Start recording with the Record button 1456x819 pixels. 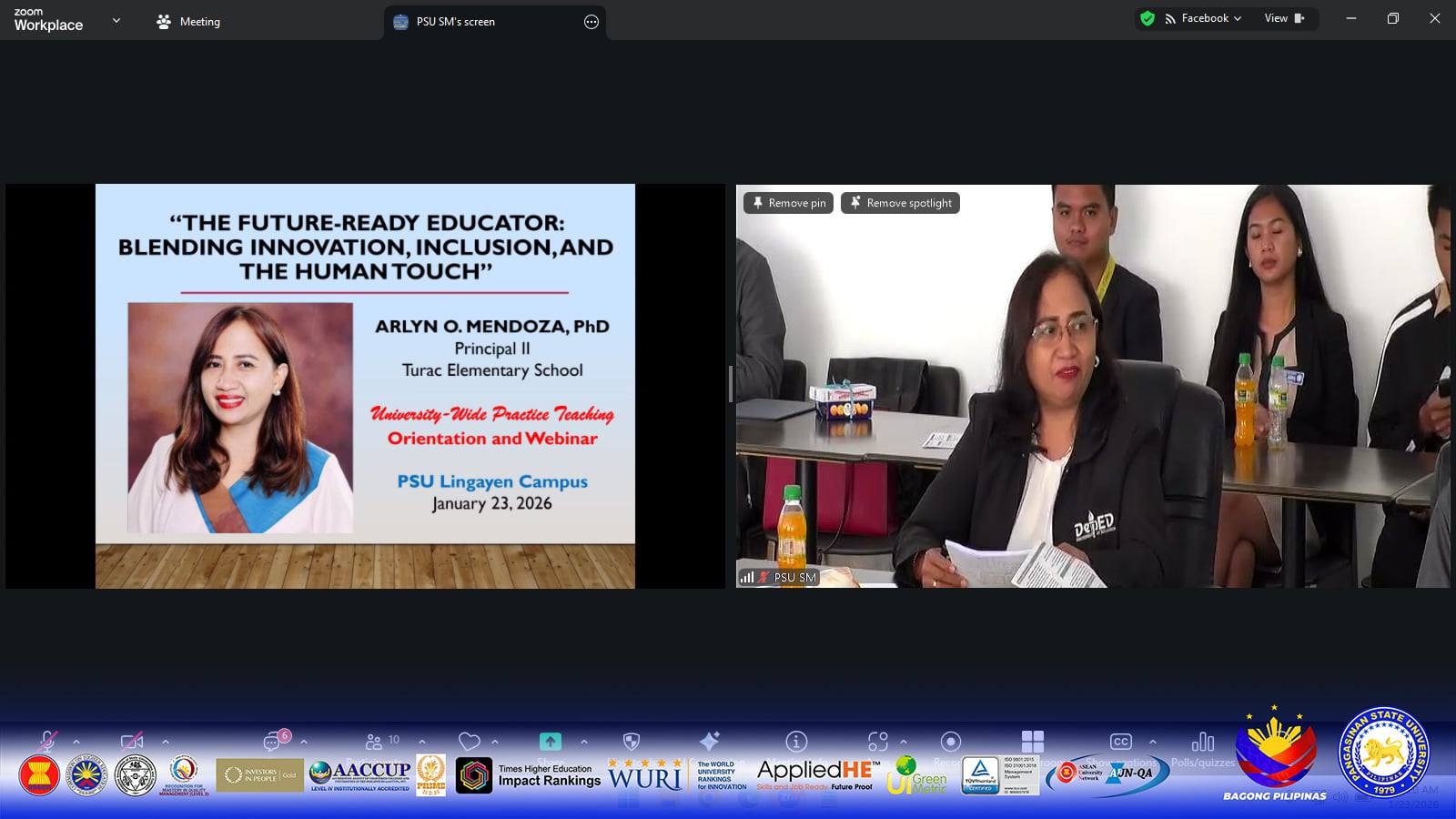[x=950, y=742]
